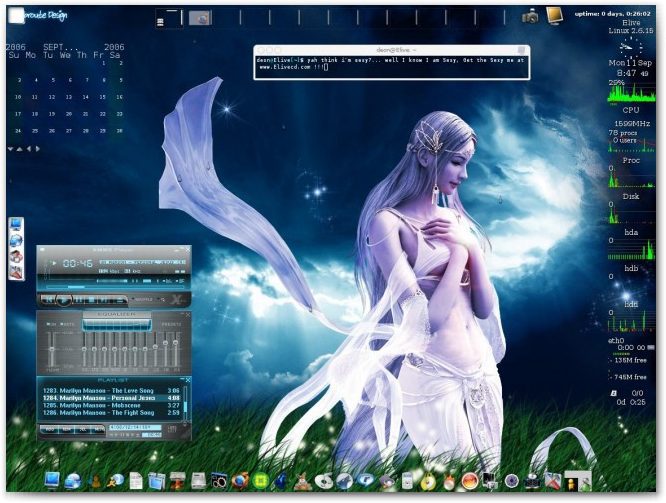Screen dimensions: 666x503
Task: Open the XMMS main window menu button
Action: click(42, 249)
